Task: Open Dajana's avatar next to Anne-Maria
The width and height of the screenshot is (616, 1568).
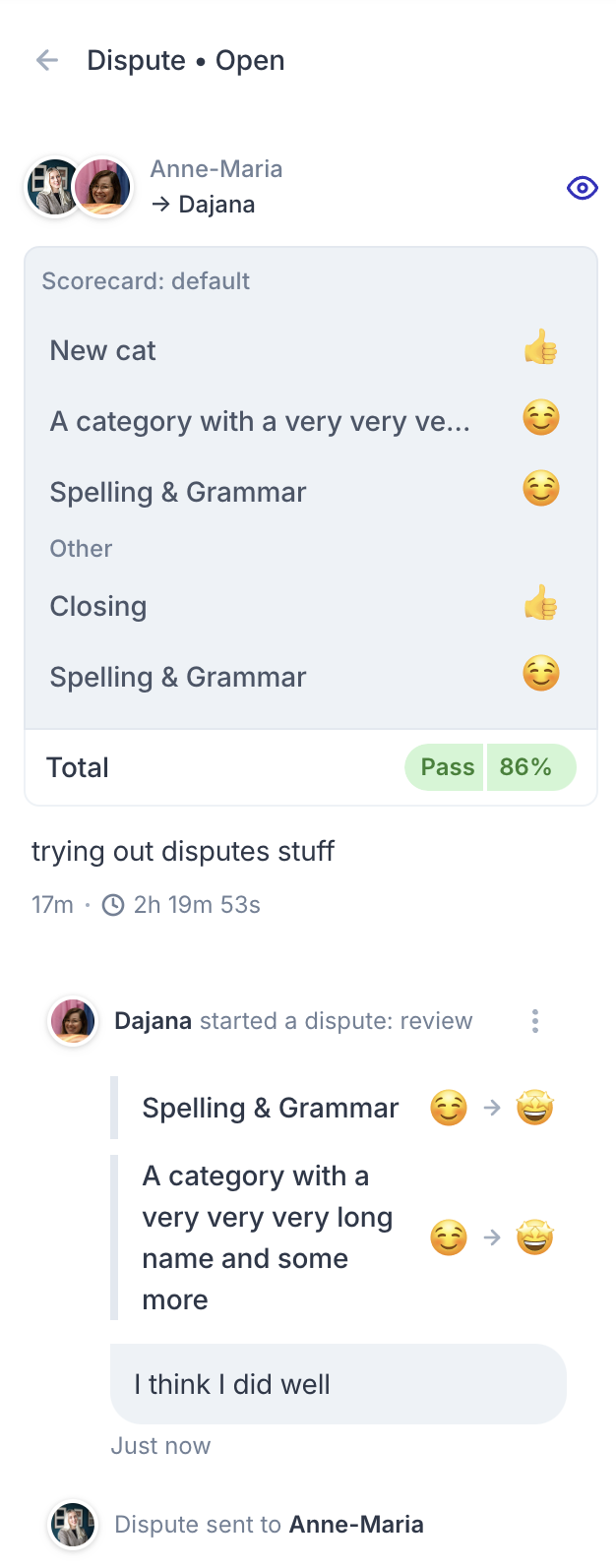Action: [x=103, y=187]
